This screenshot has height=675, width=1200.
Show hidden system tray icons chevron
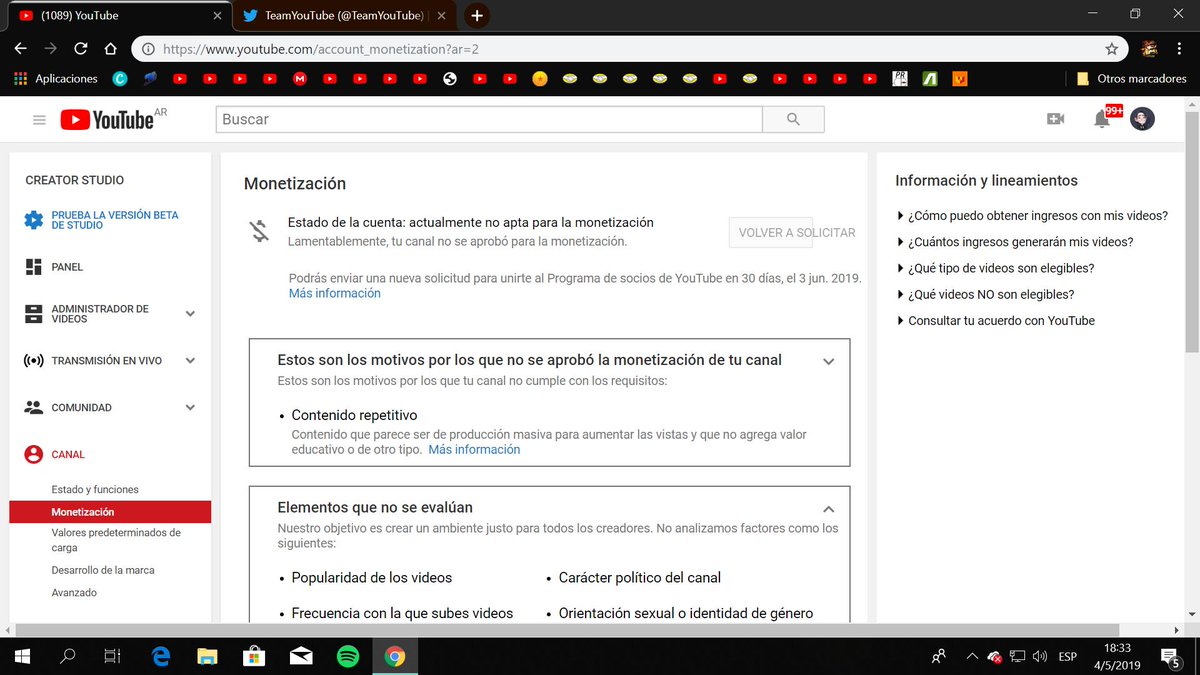(x=971, y=656)
